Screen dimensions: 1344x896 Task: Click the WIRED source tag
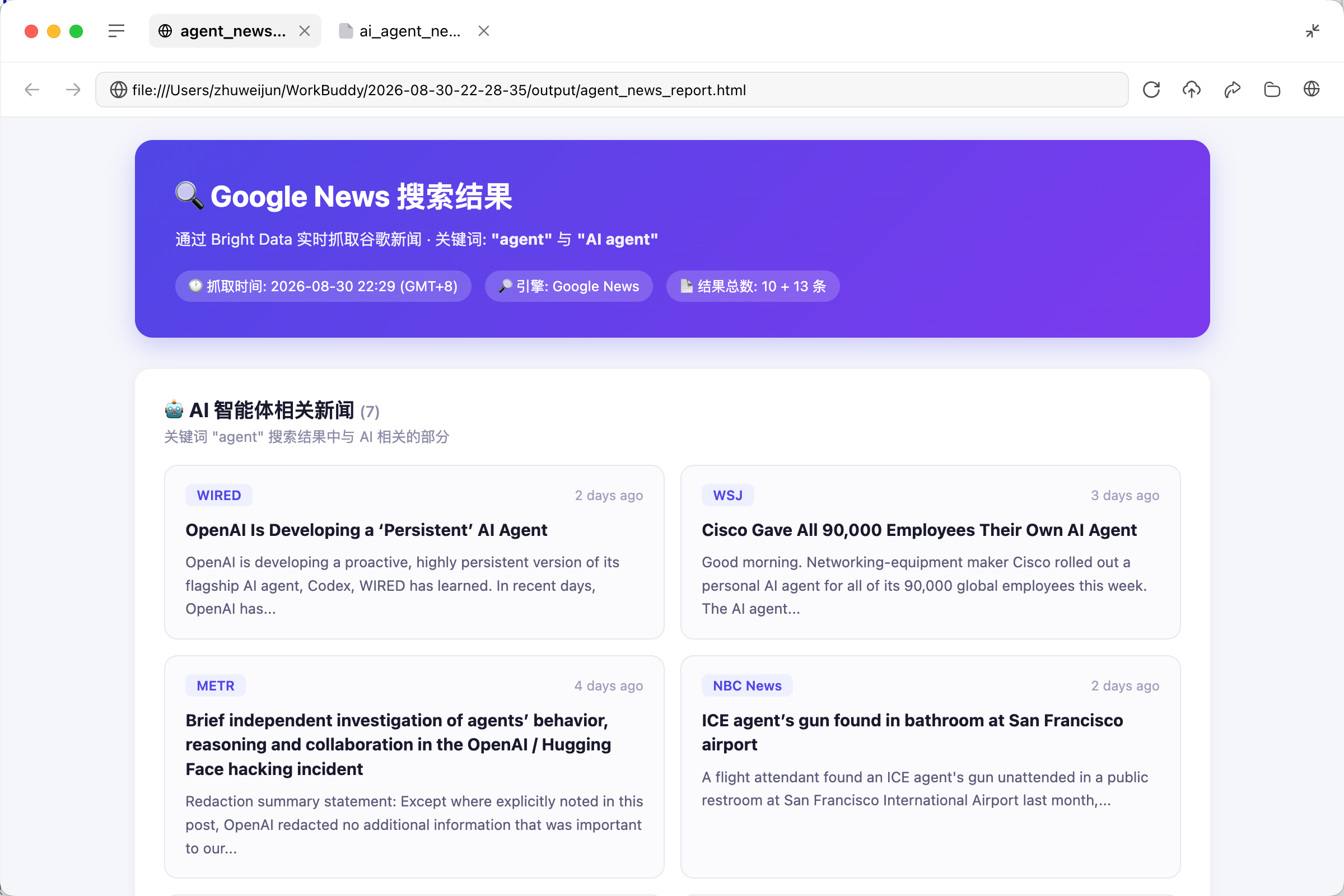click(219, 496)
